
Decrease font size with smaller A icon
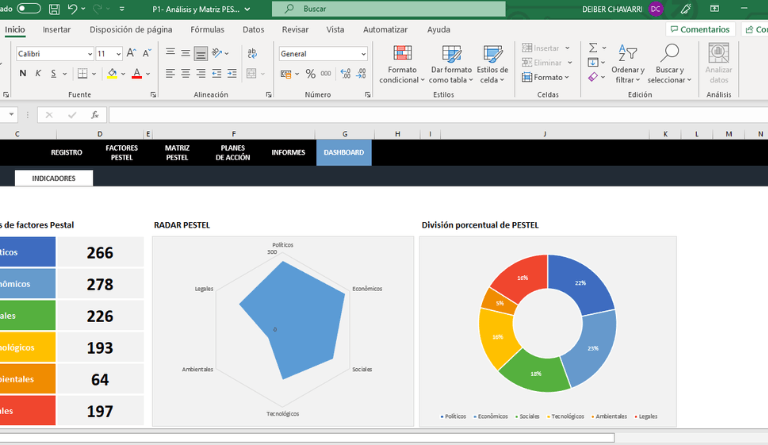(x=147, y=53)
